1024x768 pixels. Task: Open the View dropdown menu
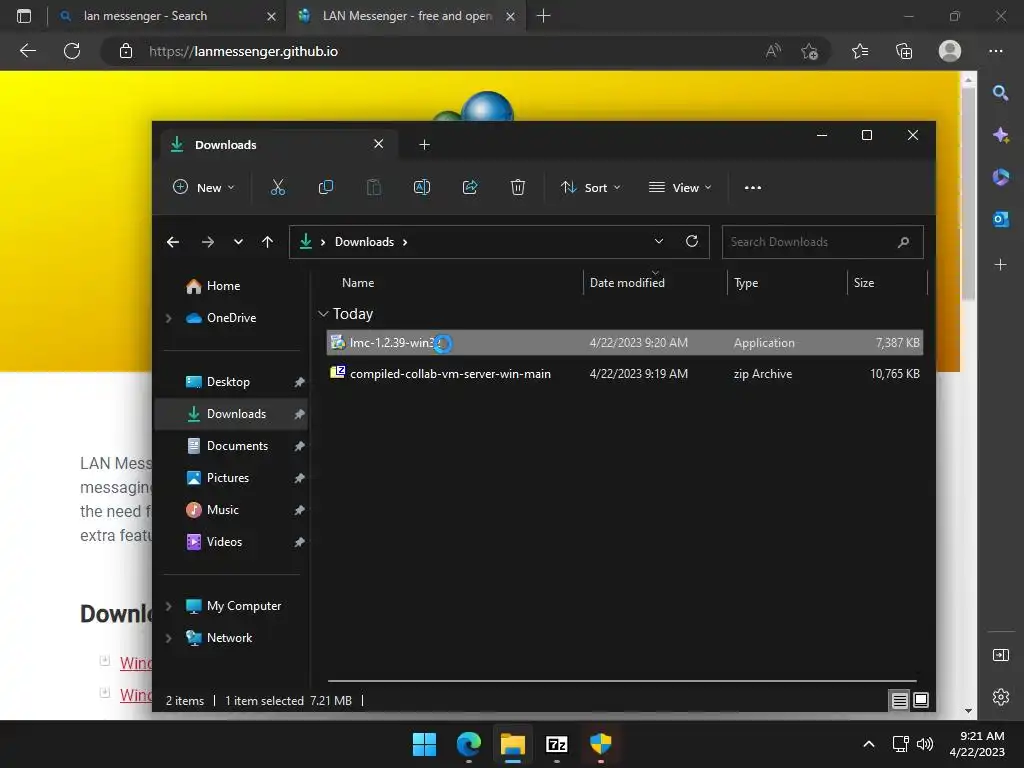[x=680, y=187]
